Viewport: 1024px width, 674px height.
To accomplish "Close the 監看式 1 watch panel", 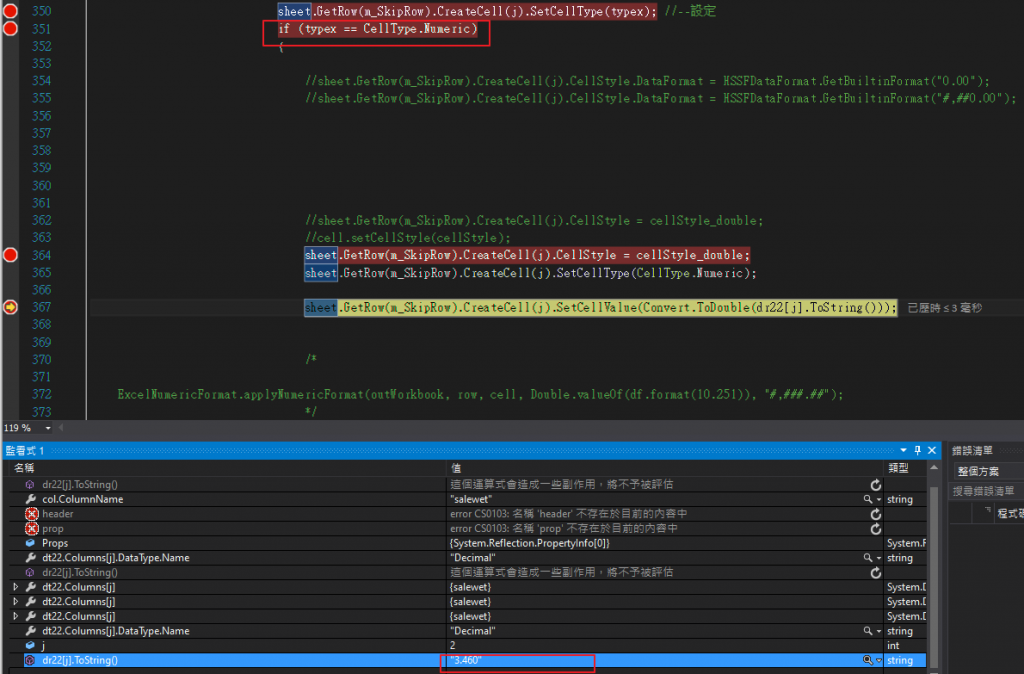I will point(932,450).
